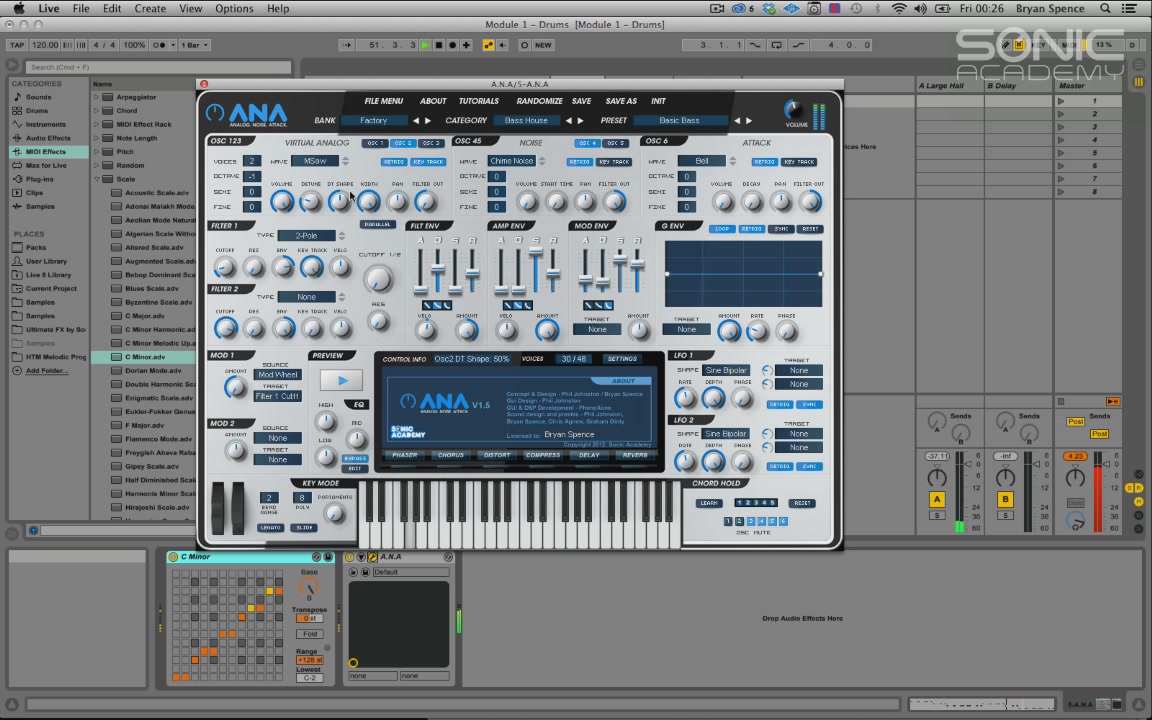Click the tempo 120.00 field
Image resolution: width=1152 pixels, height=720 pixels.
(45, 45)
